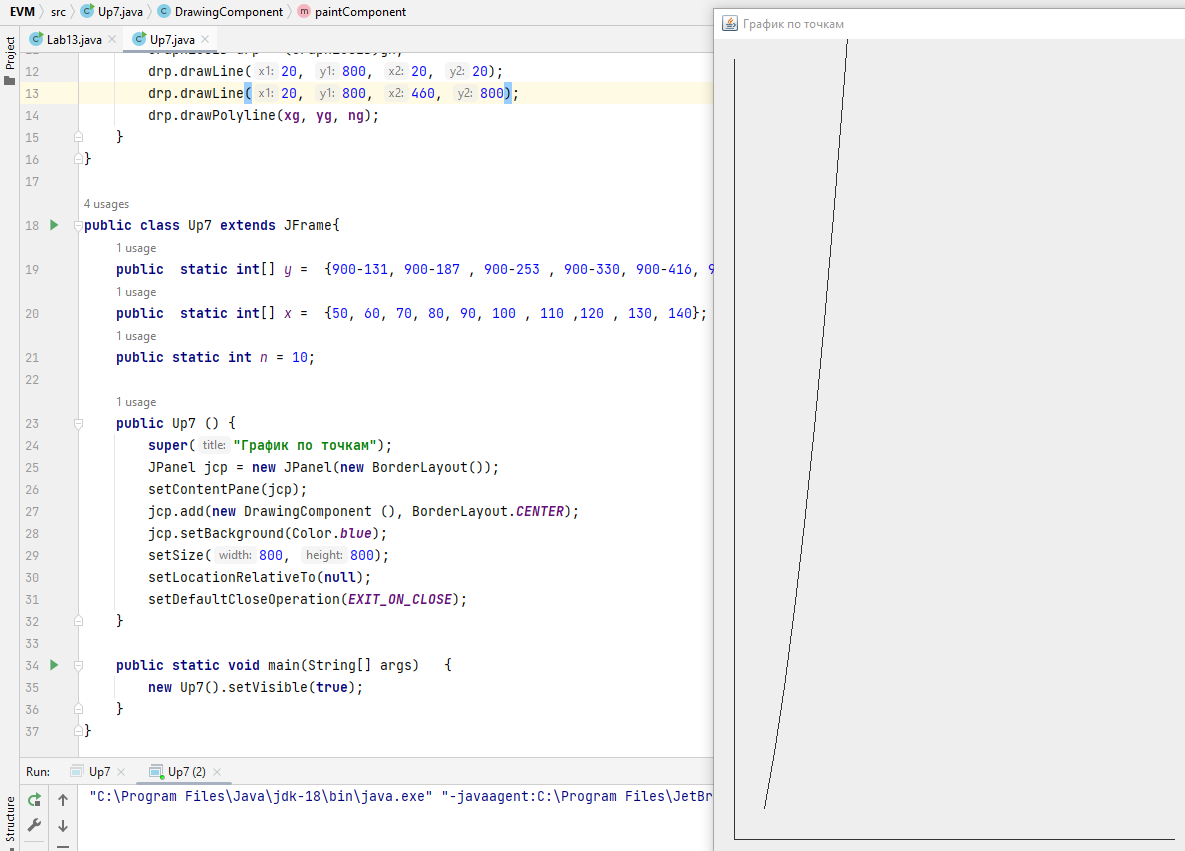The height and width of the screenshot is (851, 1185).
Task: Open the '1 usage' hint above array x
Action: [x=136, y=292]
